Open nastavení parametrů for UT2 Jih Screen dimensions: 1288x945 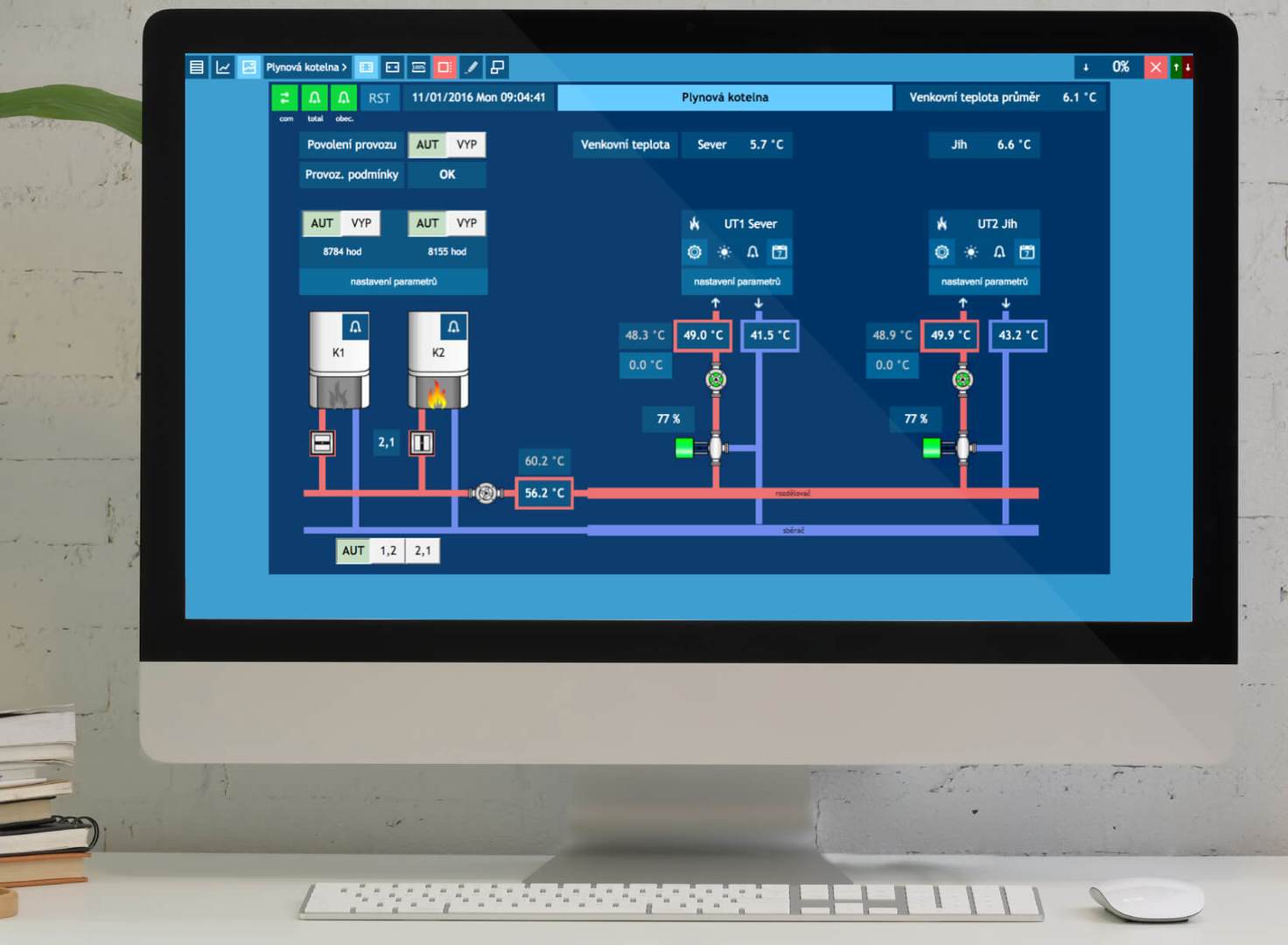tap(984, 282)
